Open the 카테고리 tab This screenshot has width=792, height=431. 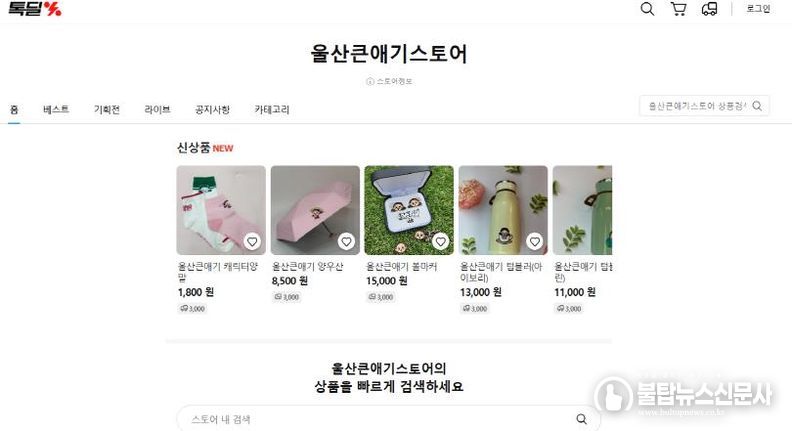(x=272, y=109)
